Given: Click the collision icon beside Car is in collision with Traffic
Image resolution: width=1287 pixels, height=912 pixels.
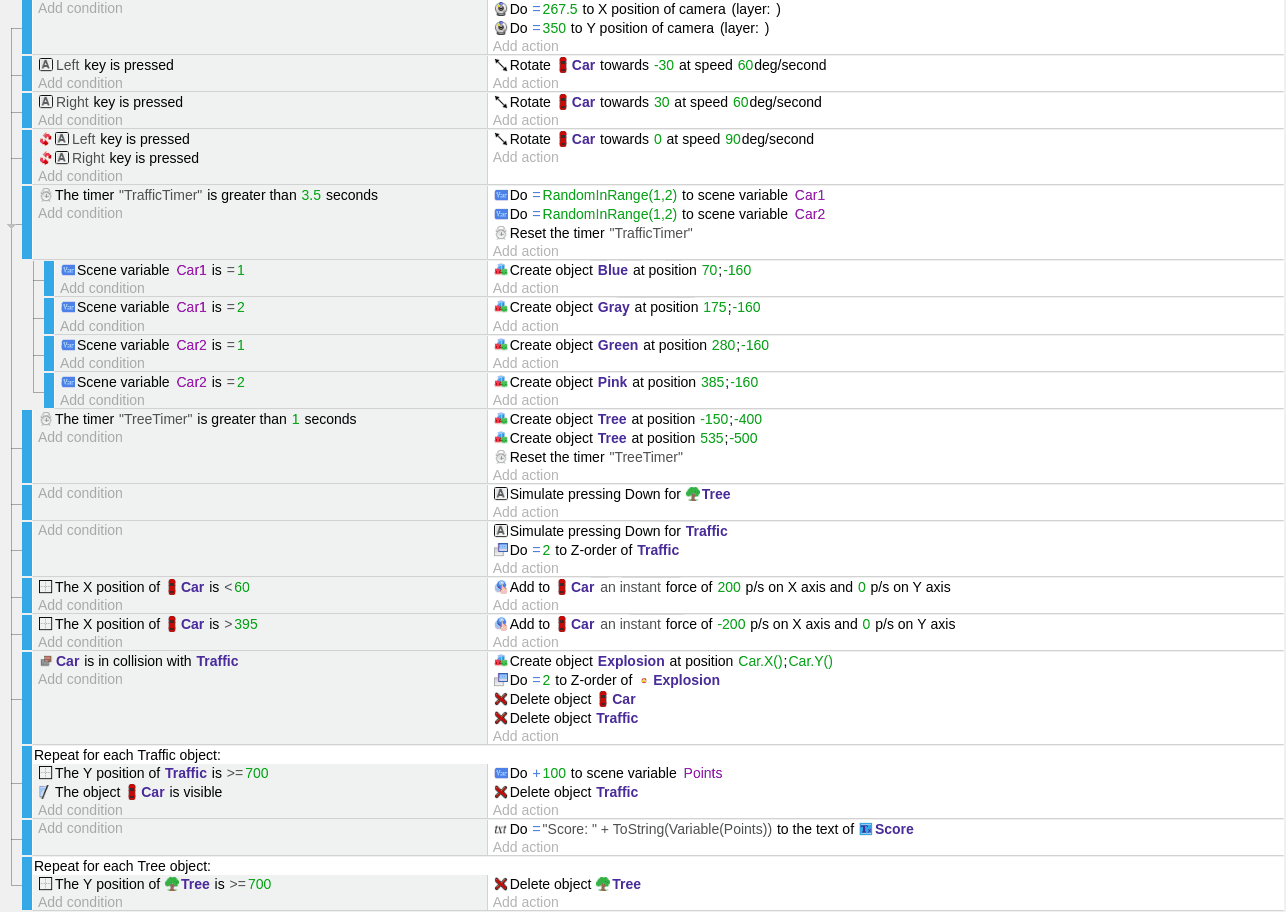Looking at the screenshot, I should (x=45, y=661).
